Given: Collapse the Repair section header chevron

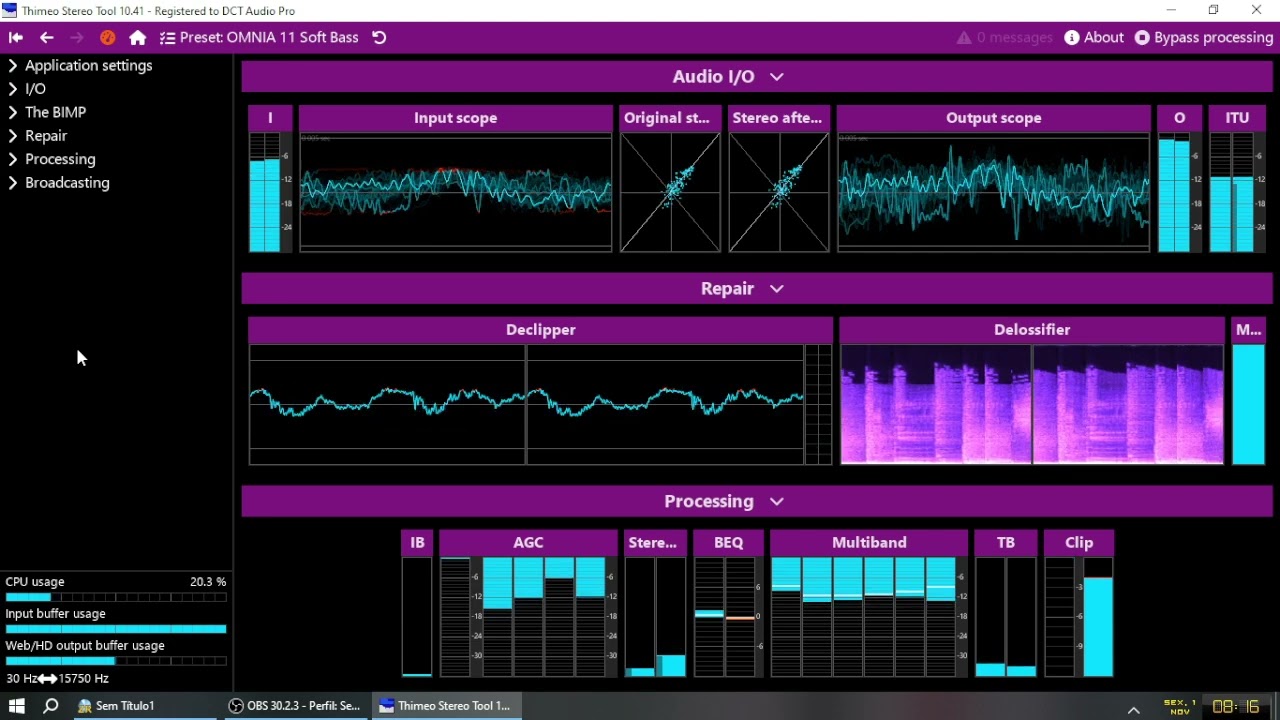Looking at the screenshot, I should pos(777,289).
